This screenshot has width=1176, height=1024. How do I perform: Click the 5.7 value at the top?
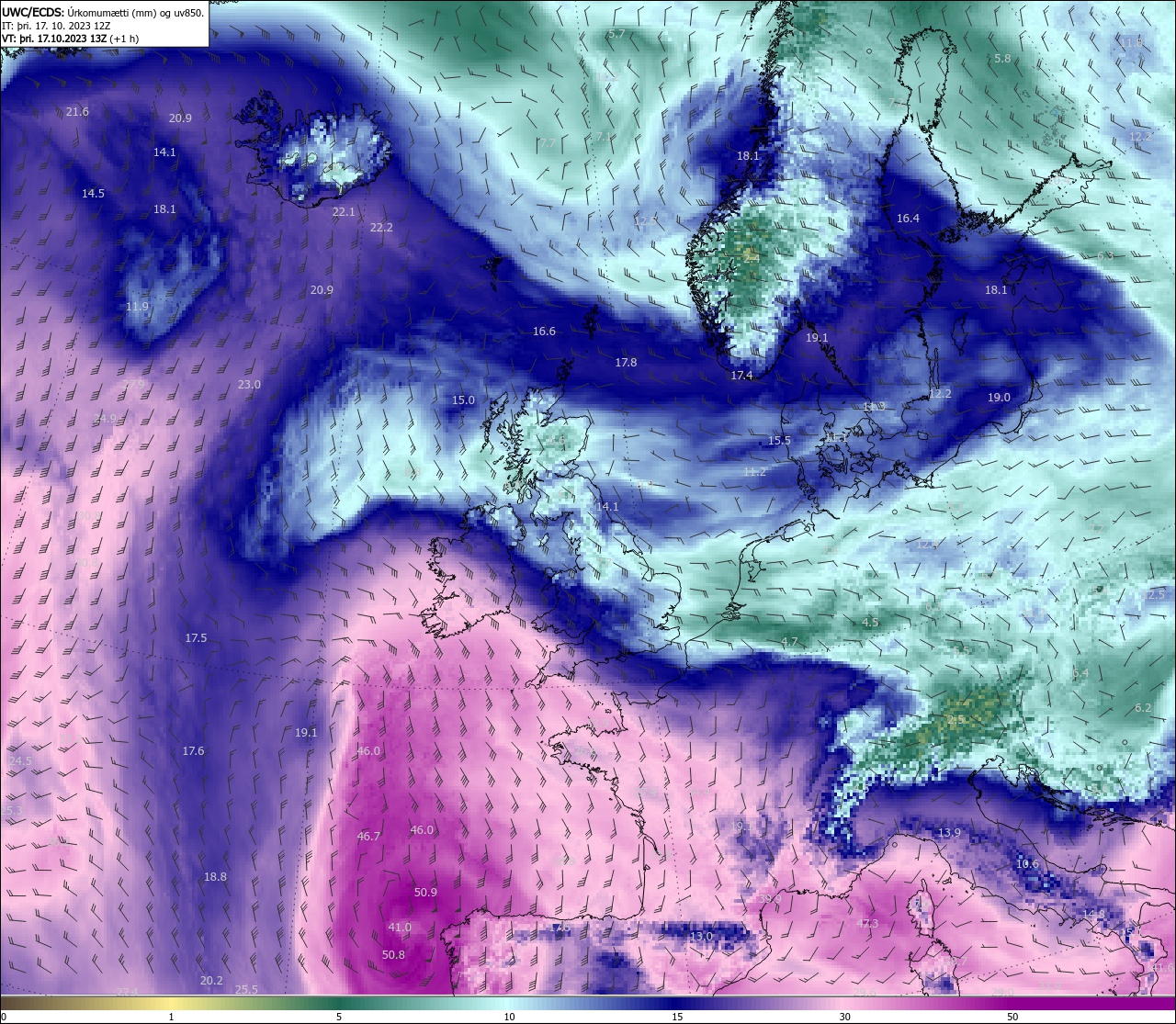pos(616,34)
